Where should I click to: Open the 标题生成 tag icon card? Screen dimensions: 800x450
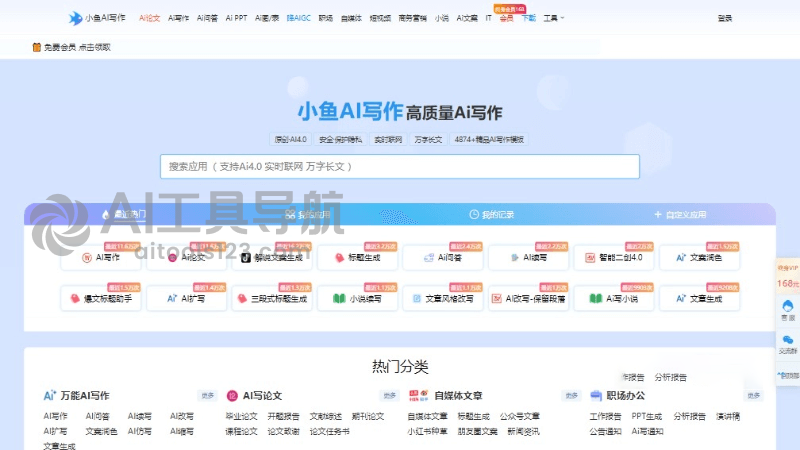[x=339, y=258]
